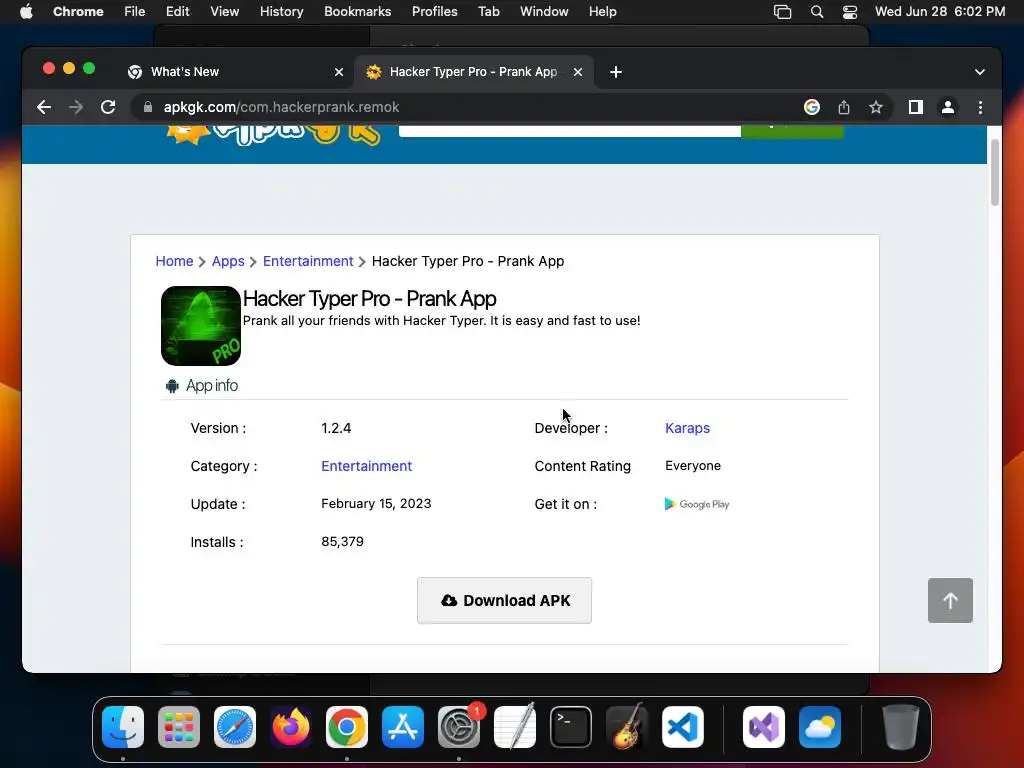
Task: Open Terminal from the Dock
Action: click(571, 727)
